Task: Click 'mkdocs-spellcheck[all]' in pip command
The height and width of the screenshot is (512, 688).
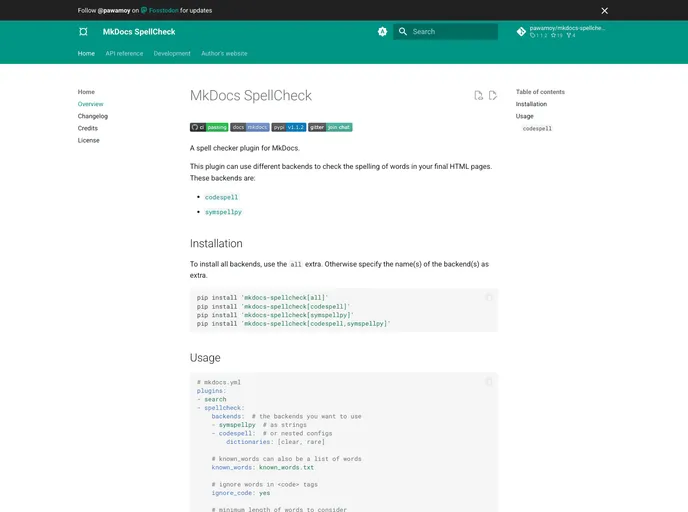Action: tap(284, 298)
